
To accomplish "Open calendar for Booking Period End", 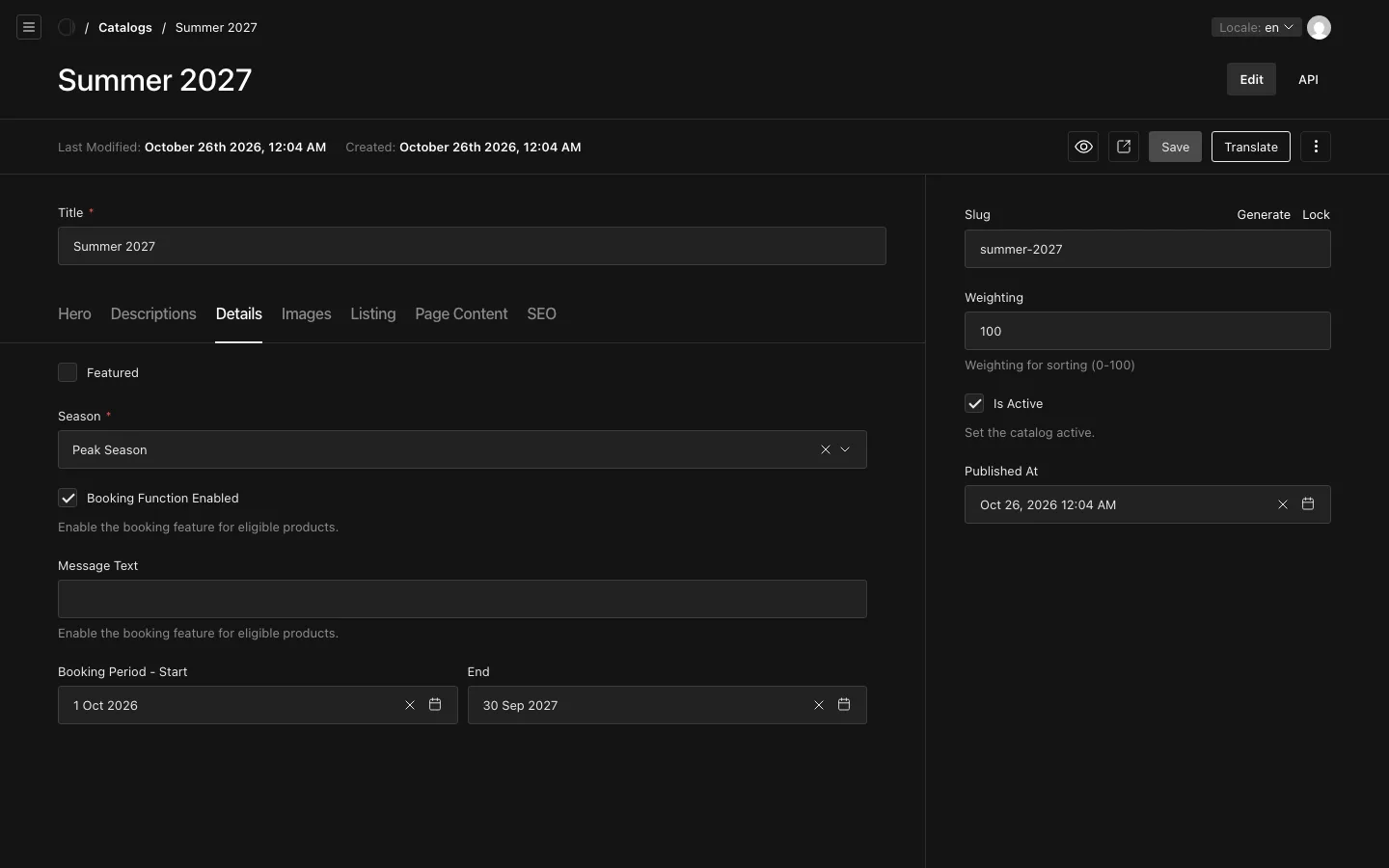I will point(844,705).
